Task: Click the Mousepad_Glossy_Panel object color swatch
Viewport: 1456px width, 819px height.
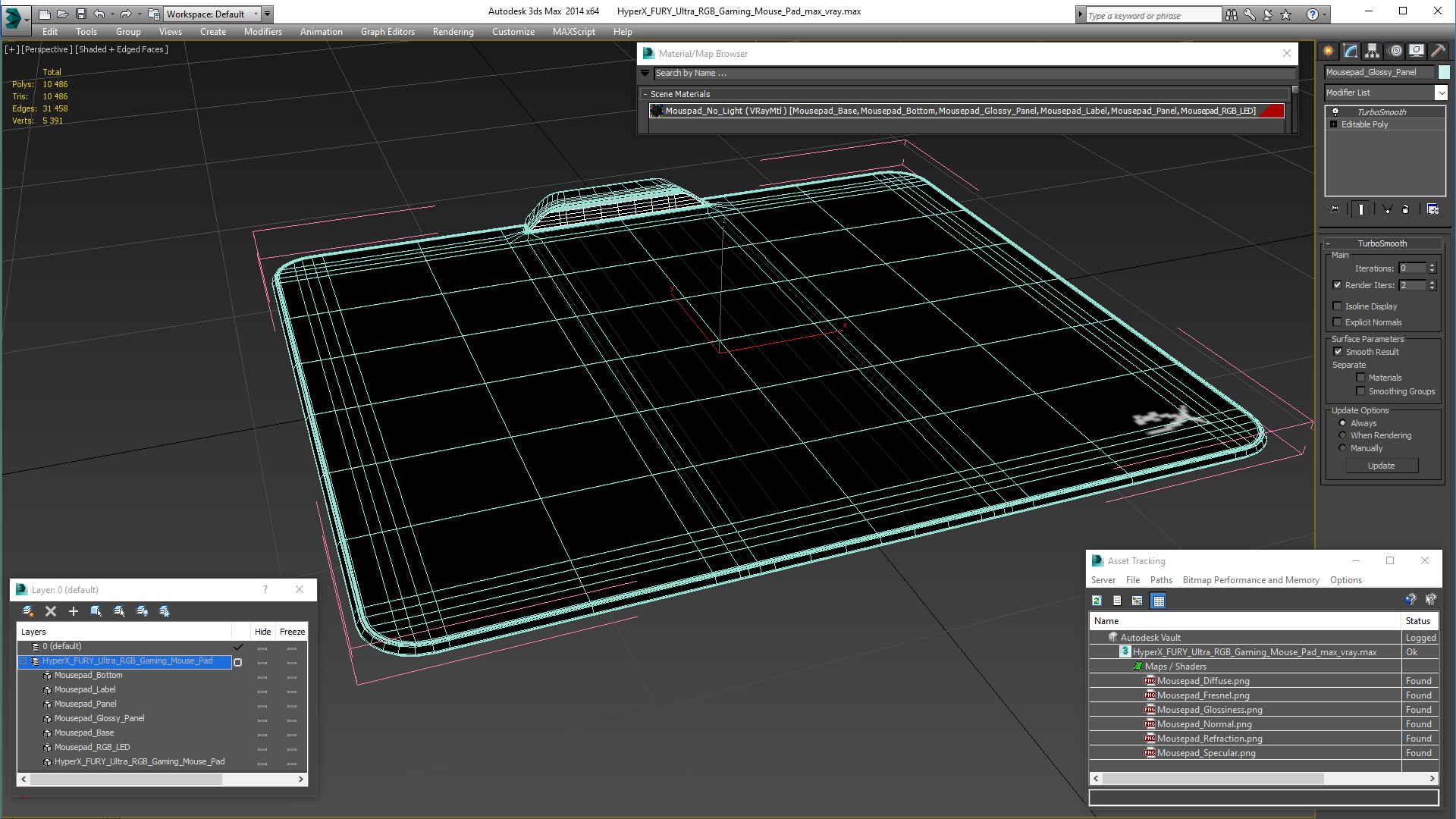Action: (1444, 72)
